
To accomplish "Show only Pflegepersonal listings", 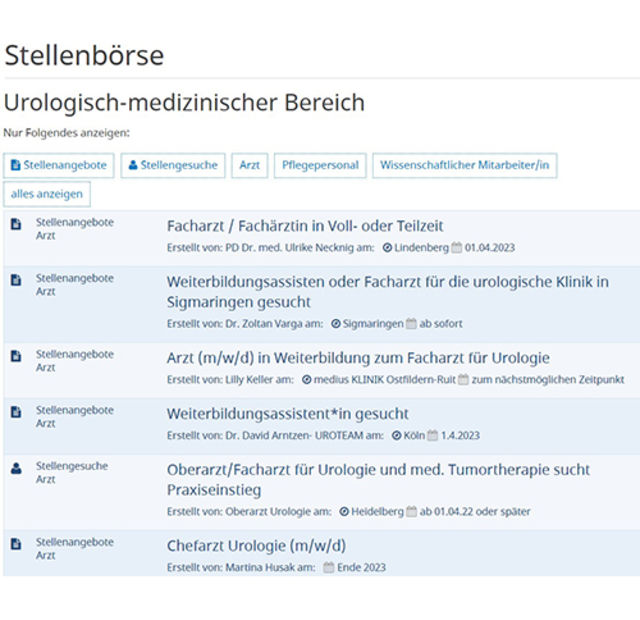I will coord(320,165).
